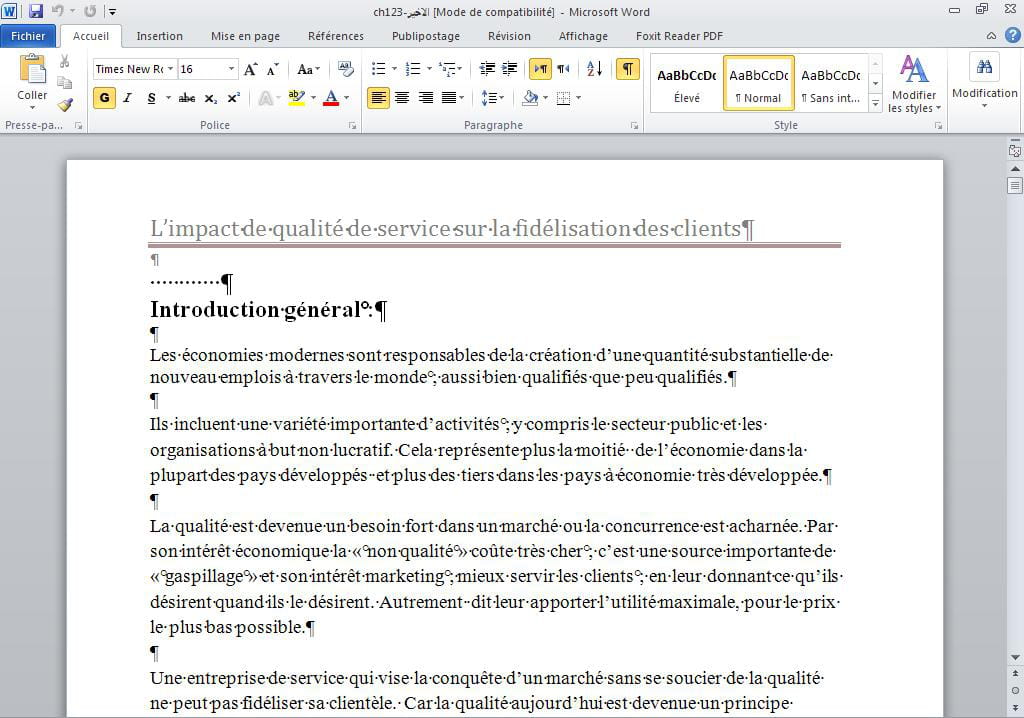Activate the format painter brush
Screen dimensions: 1024x718
tap(65, 104)
